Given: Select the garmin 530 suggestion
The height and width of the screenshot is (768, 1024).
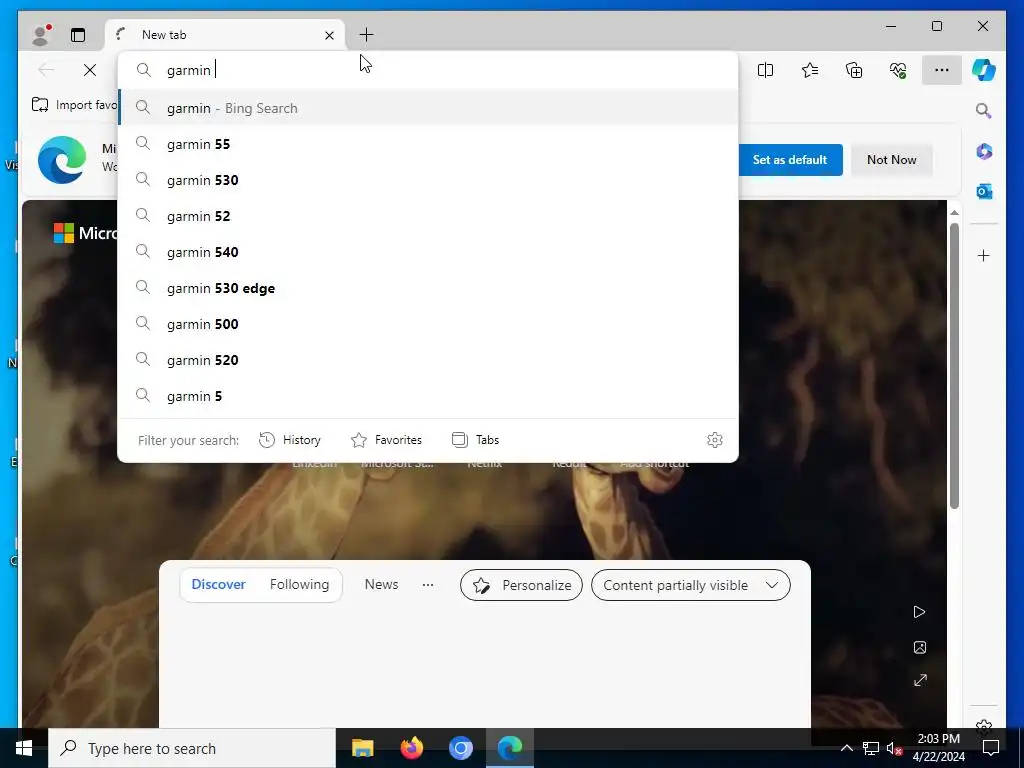Looking at the screenshot, I should point(428,180).
